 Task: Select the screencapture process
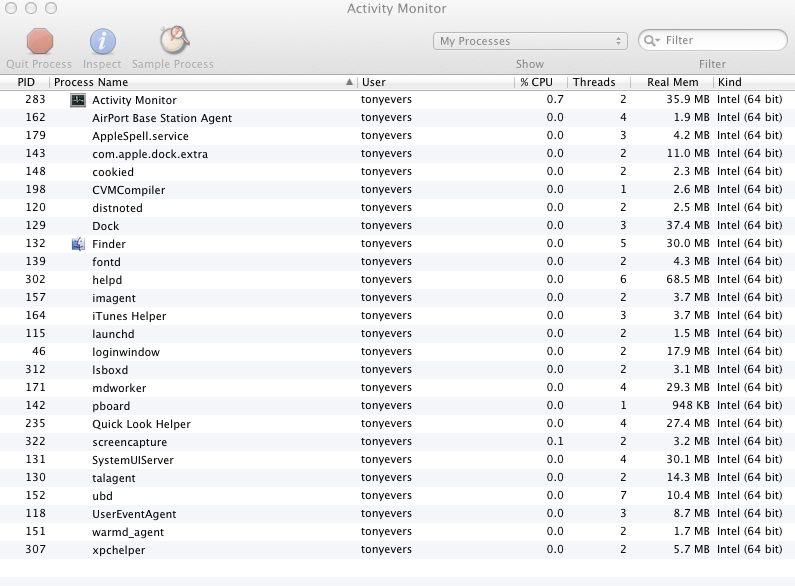[x=398, y=442]
